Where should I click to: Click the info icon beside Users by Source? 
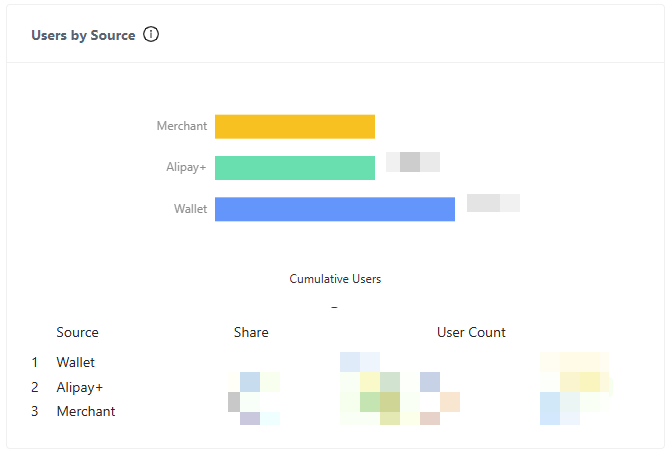click(151, 35)
